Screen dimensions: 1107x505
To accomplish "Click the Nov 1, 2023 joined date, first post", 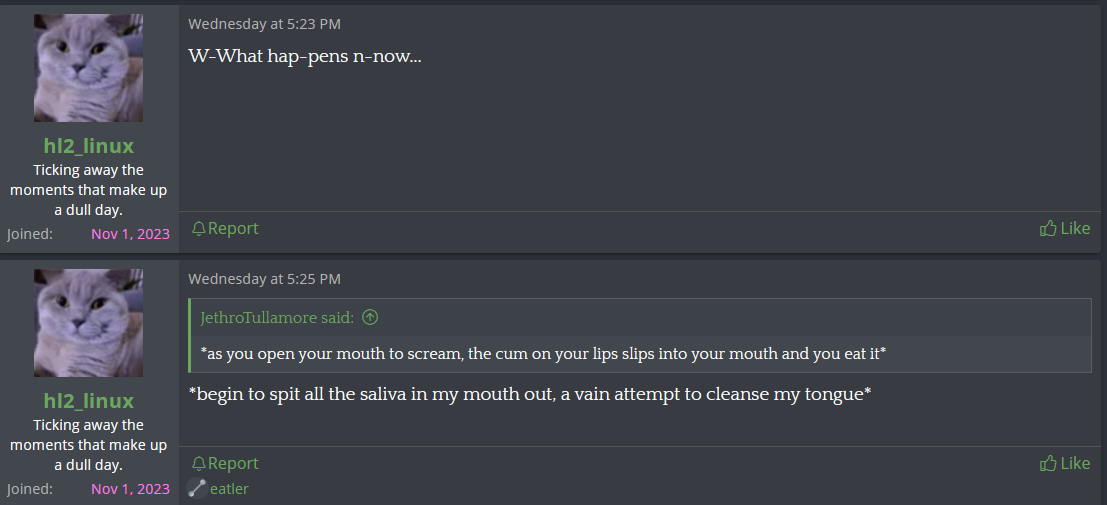I will tap(131, 234).
